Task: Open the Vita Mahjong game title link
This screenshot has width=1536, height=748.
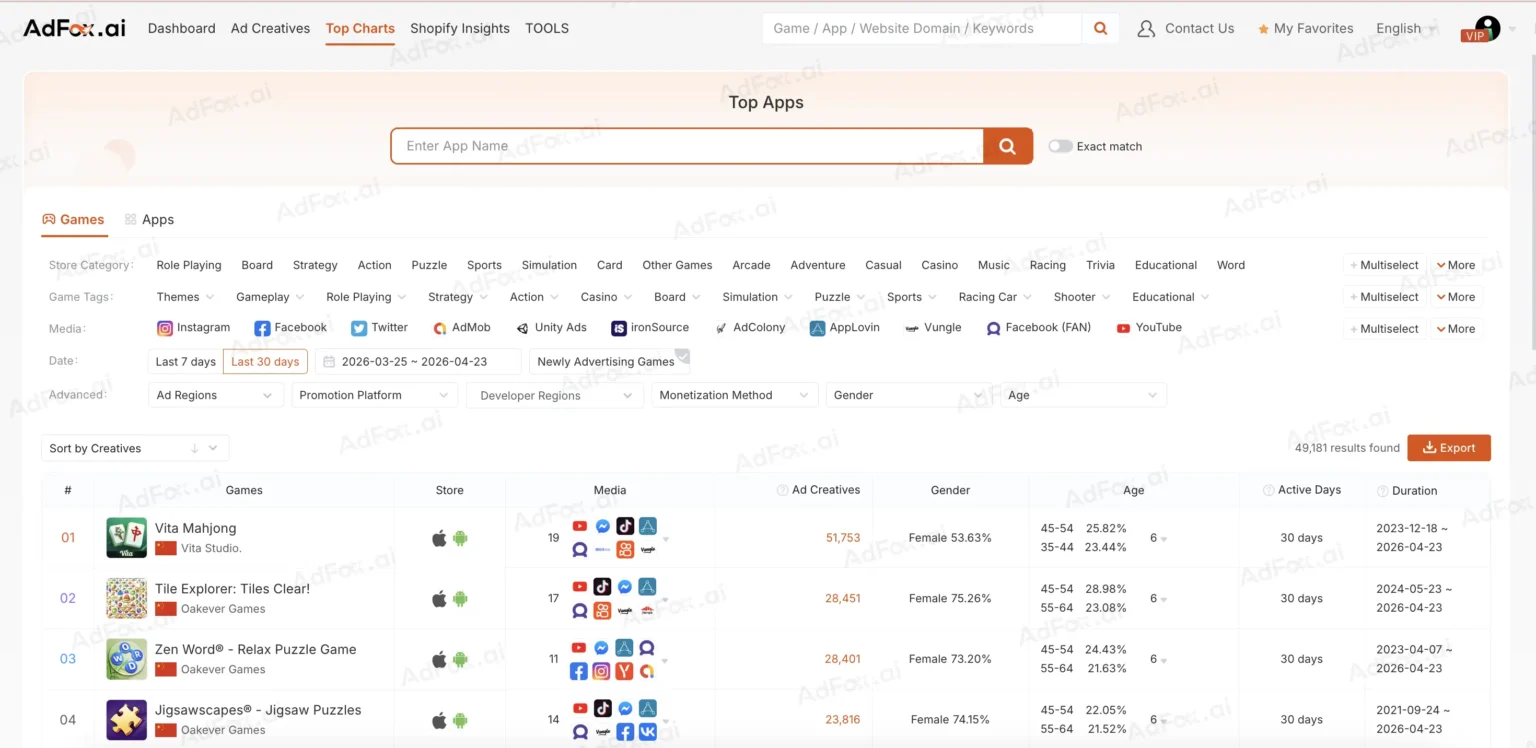Action: 195,528
